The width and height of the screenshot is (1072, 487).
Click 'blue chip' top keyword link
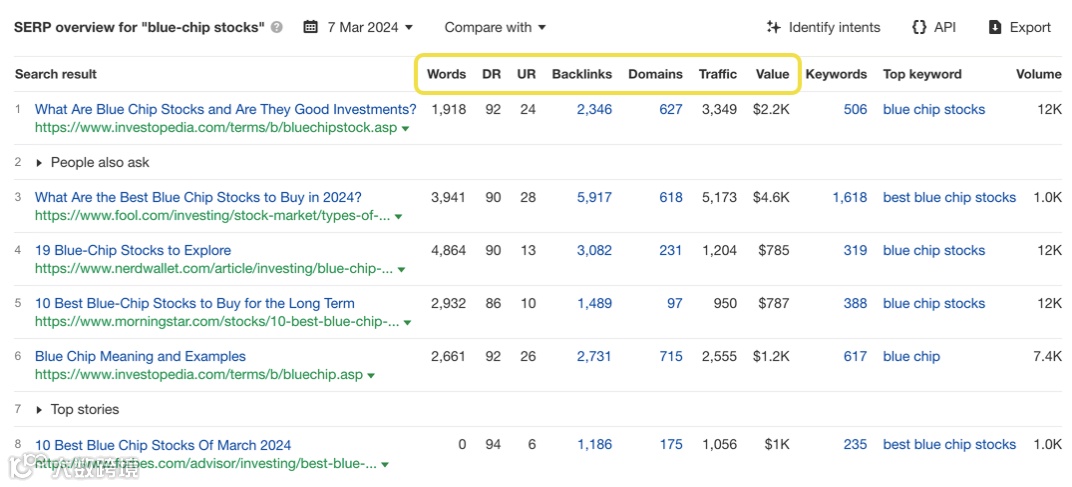click(911, 356)
